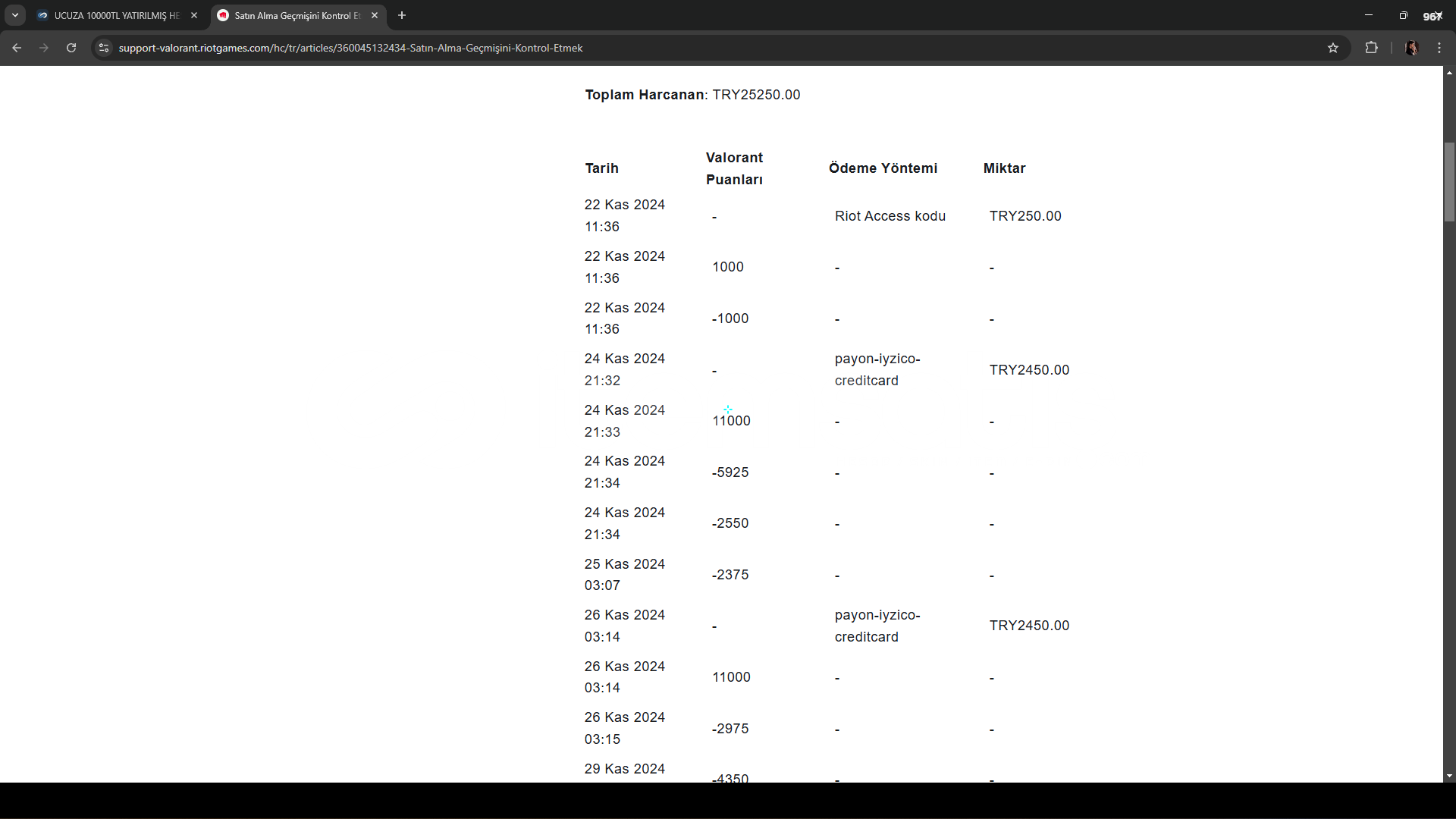
Task: Click the Valorant Puanları column header
Action: tap(734, 168)
